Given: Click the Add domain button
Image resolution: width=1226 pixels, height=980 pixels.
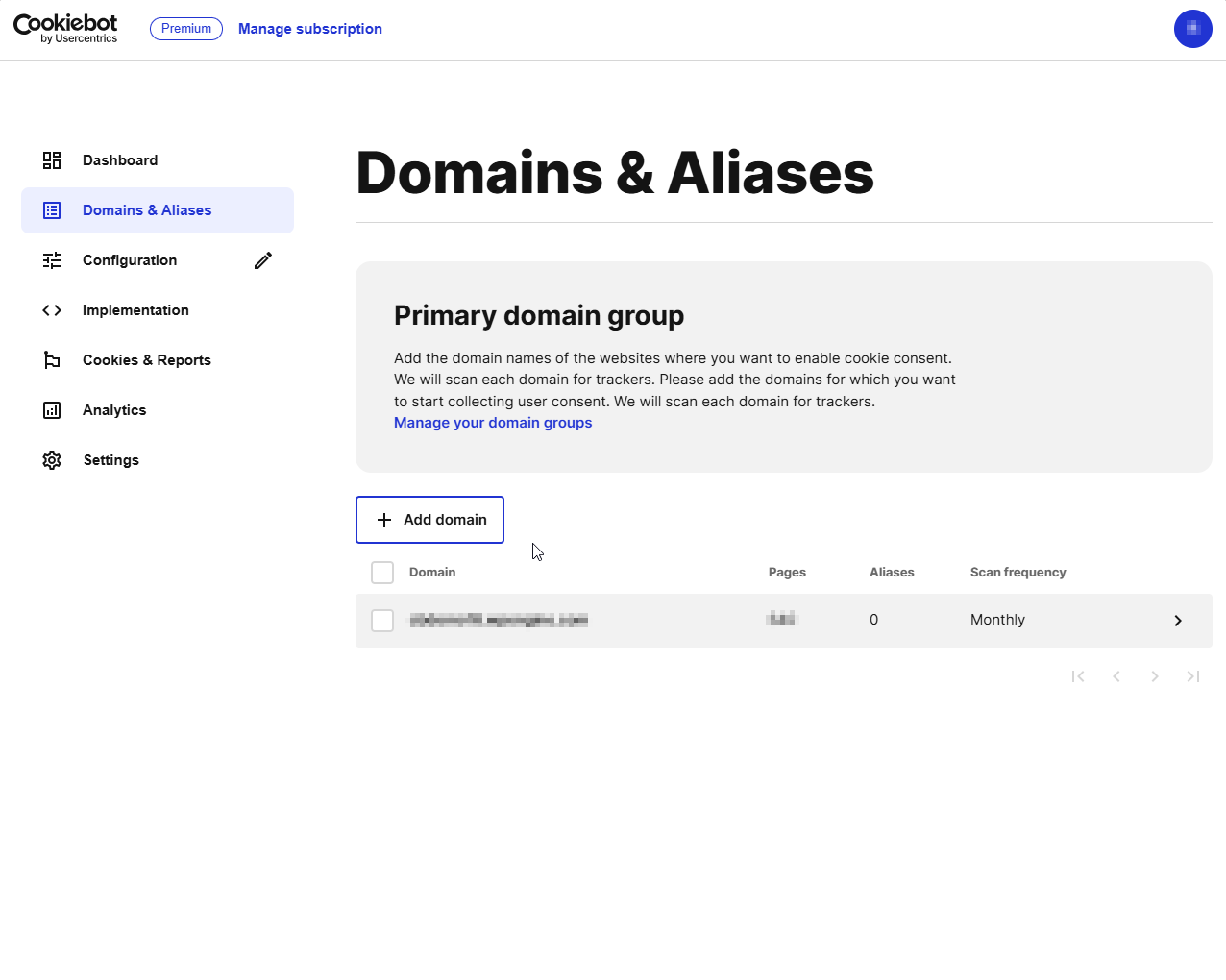Looking at the screenshot, I should click(x=429, y=519).
